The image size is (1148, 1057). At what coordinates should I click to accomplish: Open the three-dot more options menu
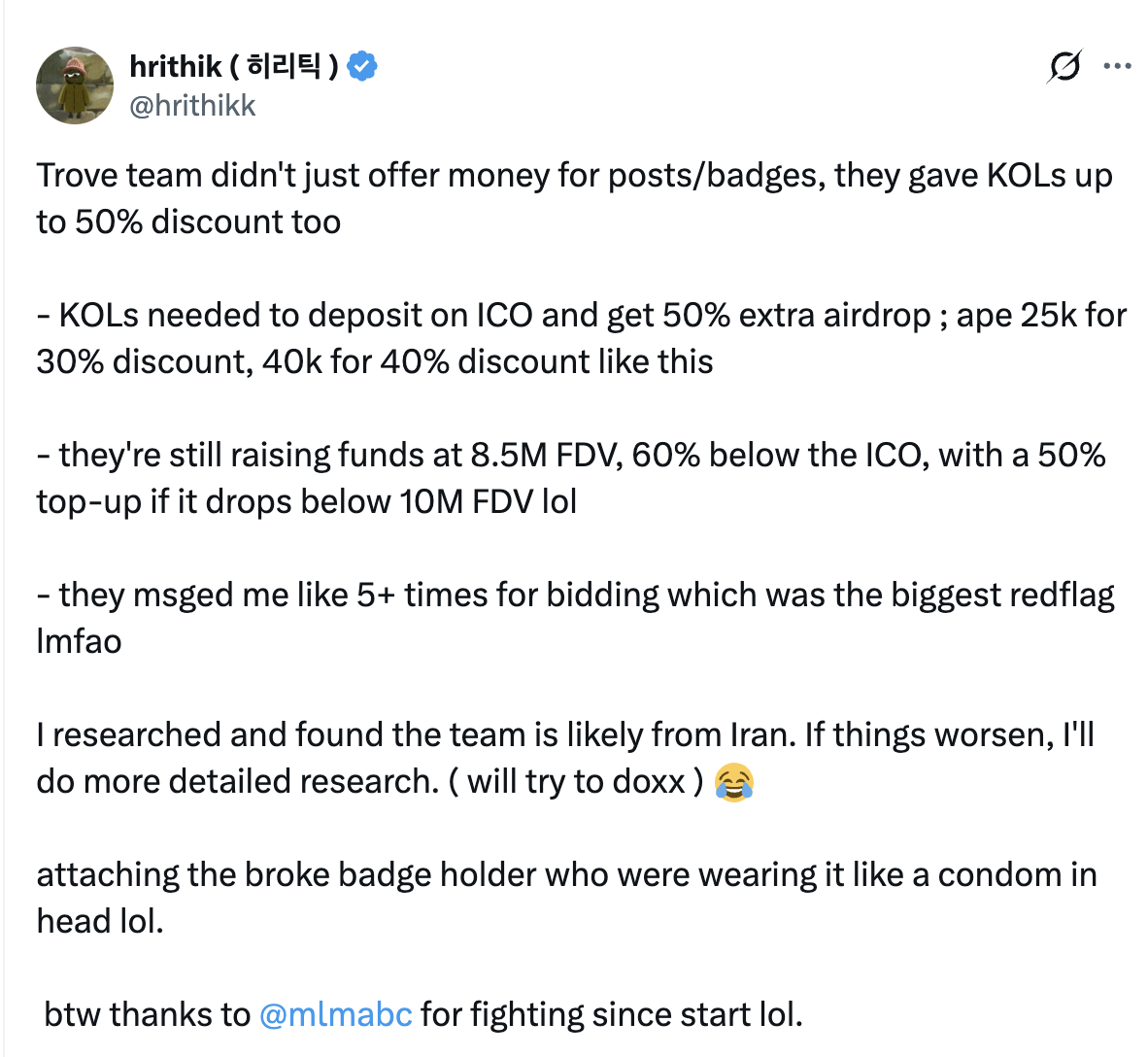[1118, 67]
